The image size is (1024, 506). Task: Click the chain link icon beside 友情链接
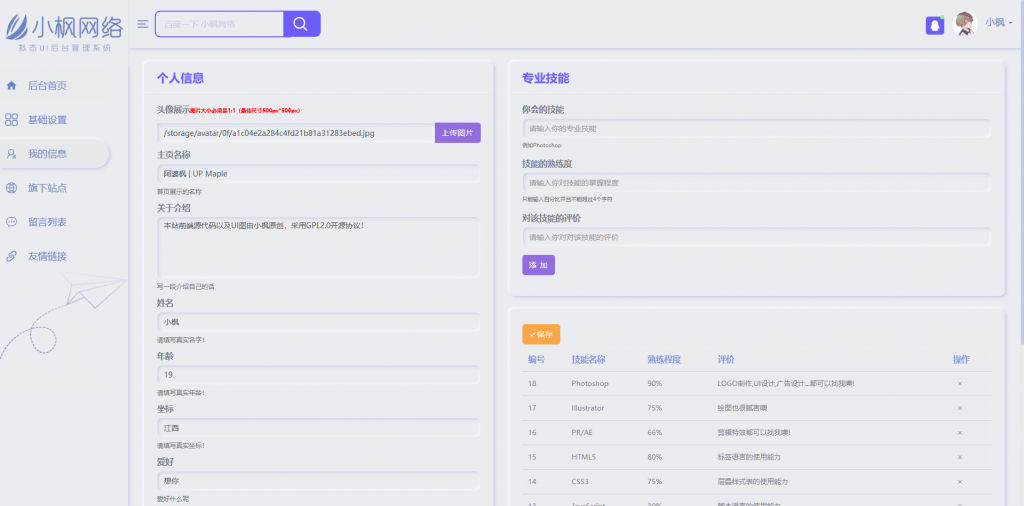pyautogui.click(x=11, y=256)
